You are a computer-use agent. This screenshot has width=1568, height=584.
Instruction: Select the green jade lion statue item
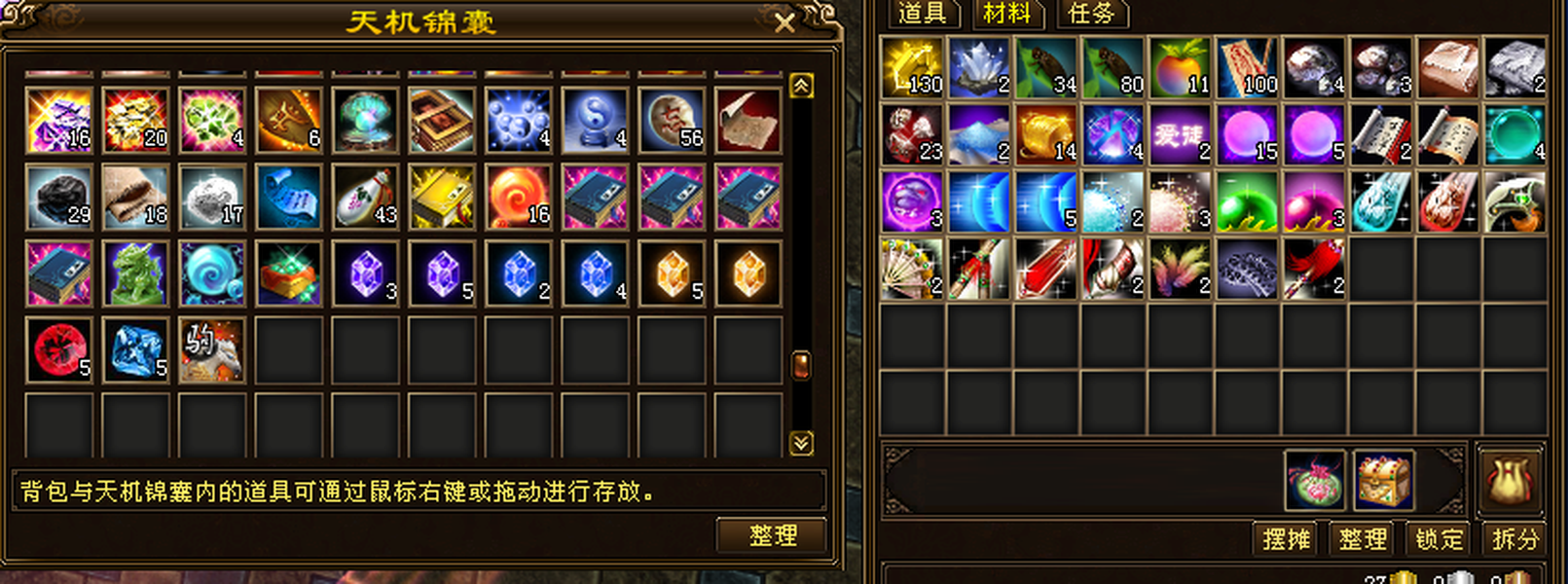coord(135,274)
